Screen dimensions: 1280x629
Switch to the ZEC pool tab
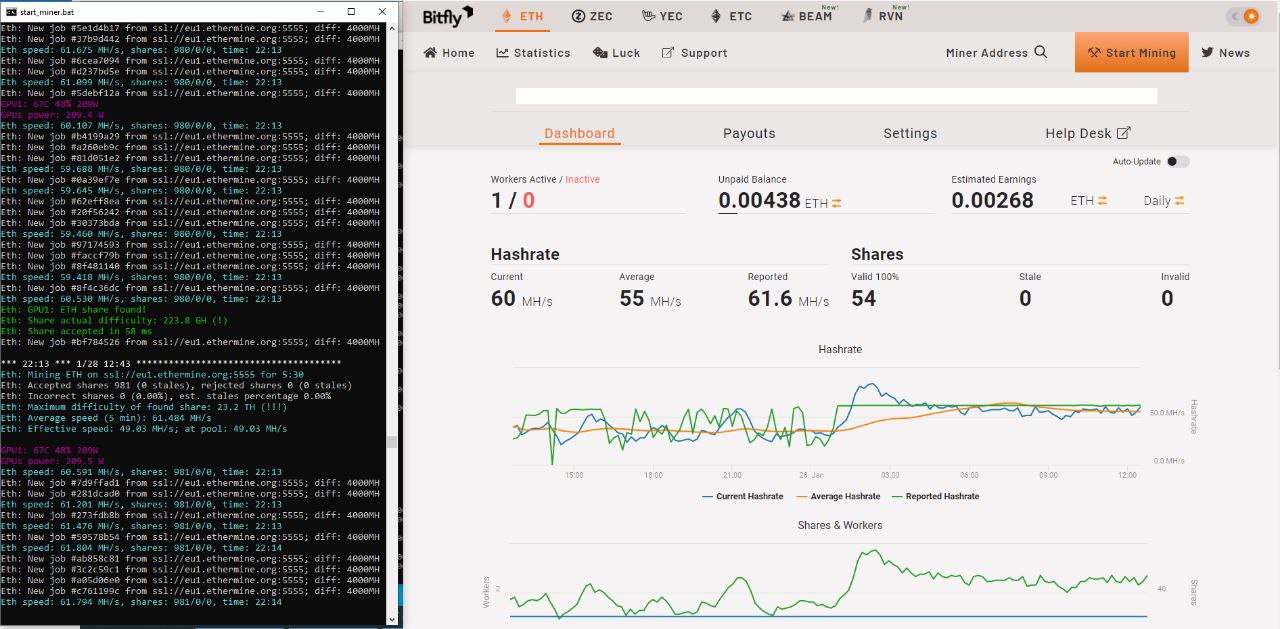[x=592, y=16]
